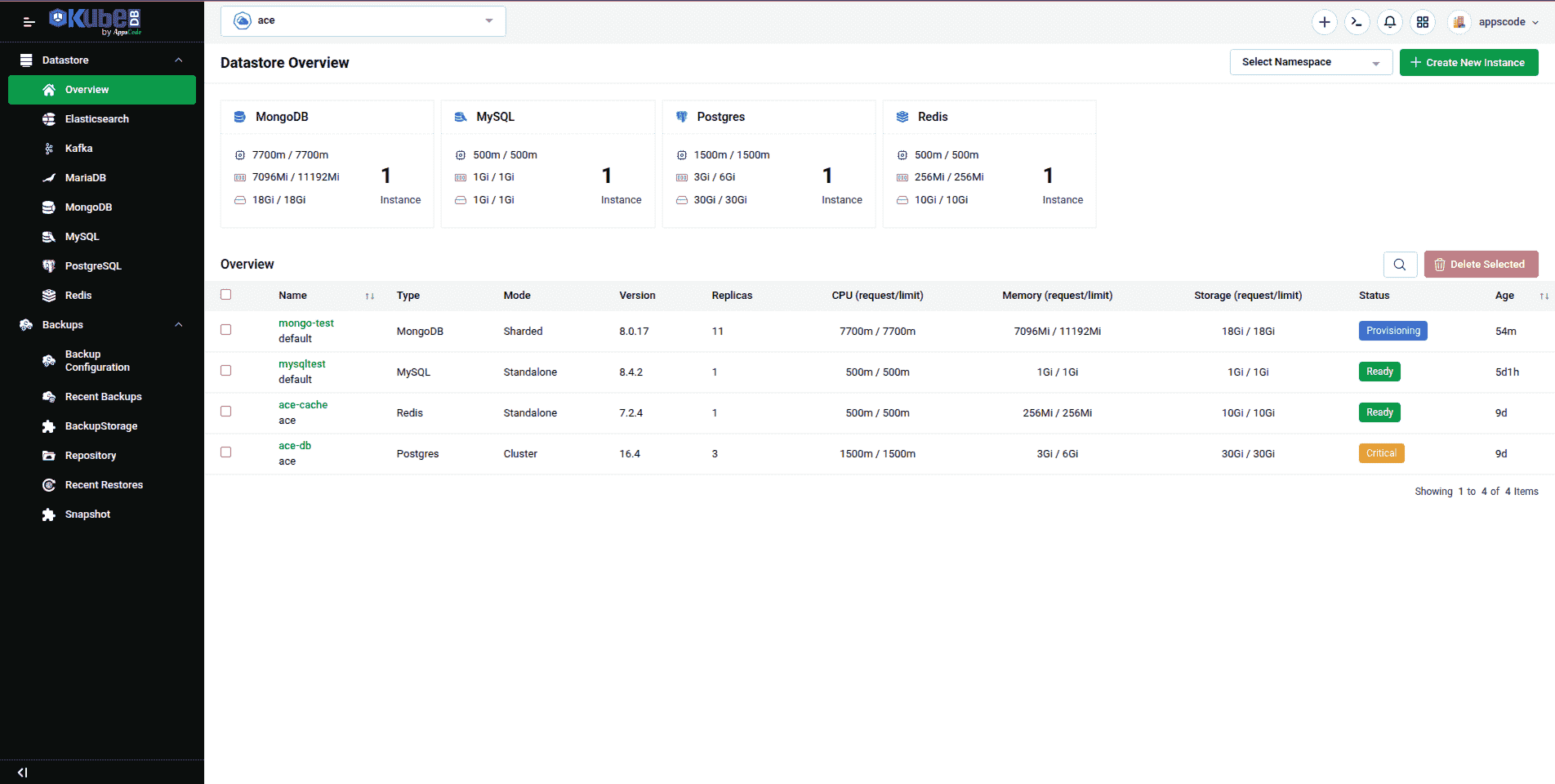Click the MongoDB card database icon
Screen dimensions: 1555x784
pos(240,117)
